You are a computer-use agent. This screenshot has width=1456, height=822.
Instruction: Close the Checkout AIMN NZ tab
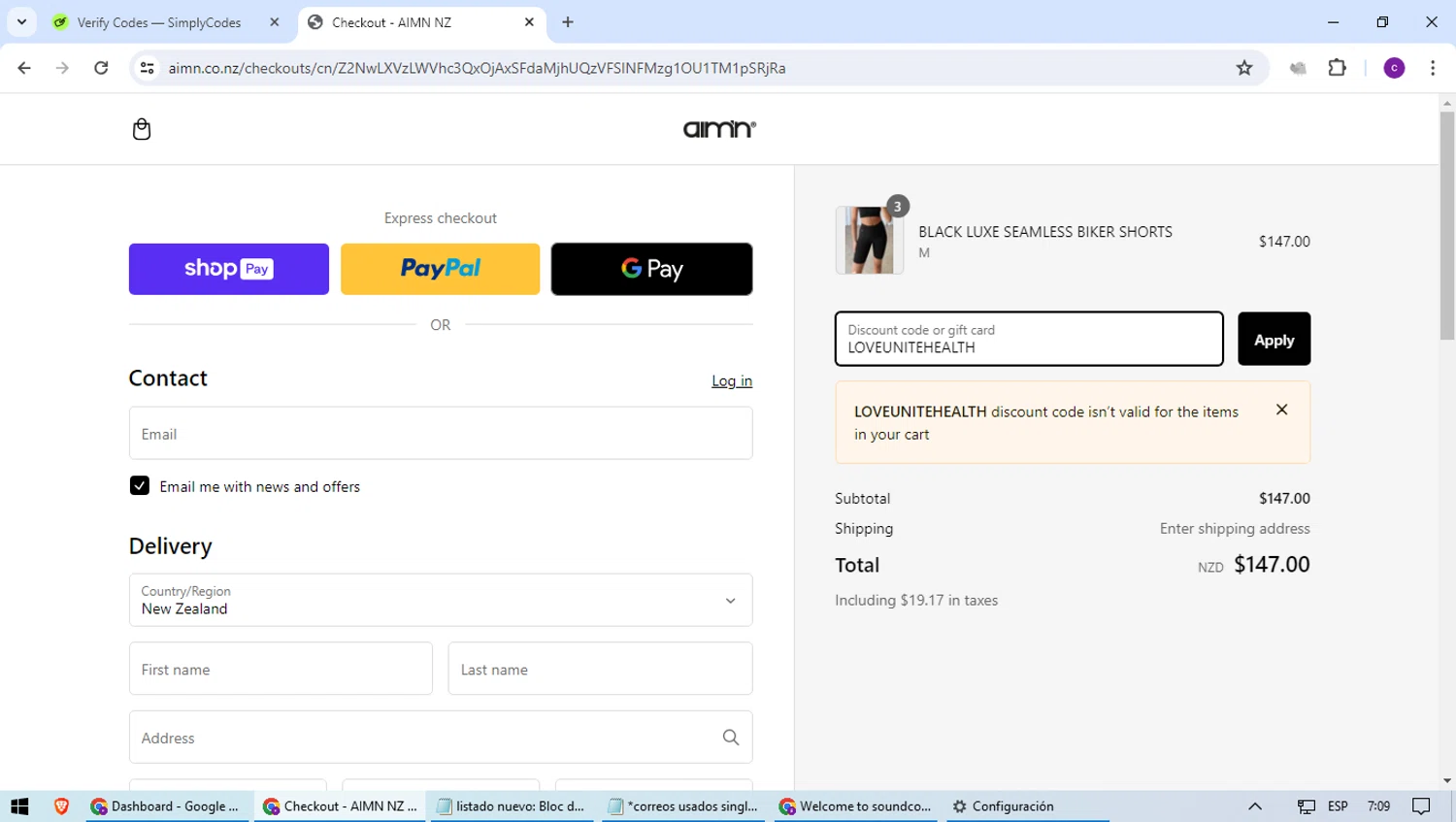(x=529, y=22)
